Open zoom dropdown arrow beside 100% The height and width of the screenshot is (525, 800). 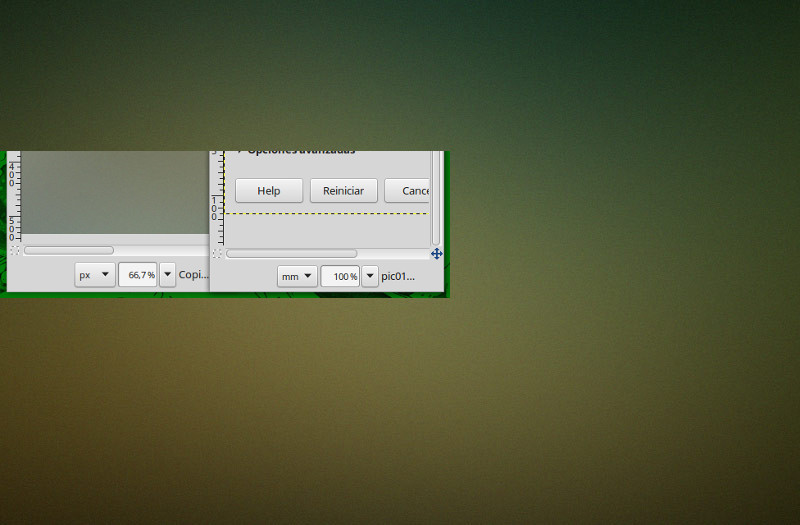(x=370, y=276)
